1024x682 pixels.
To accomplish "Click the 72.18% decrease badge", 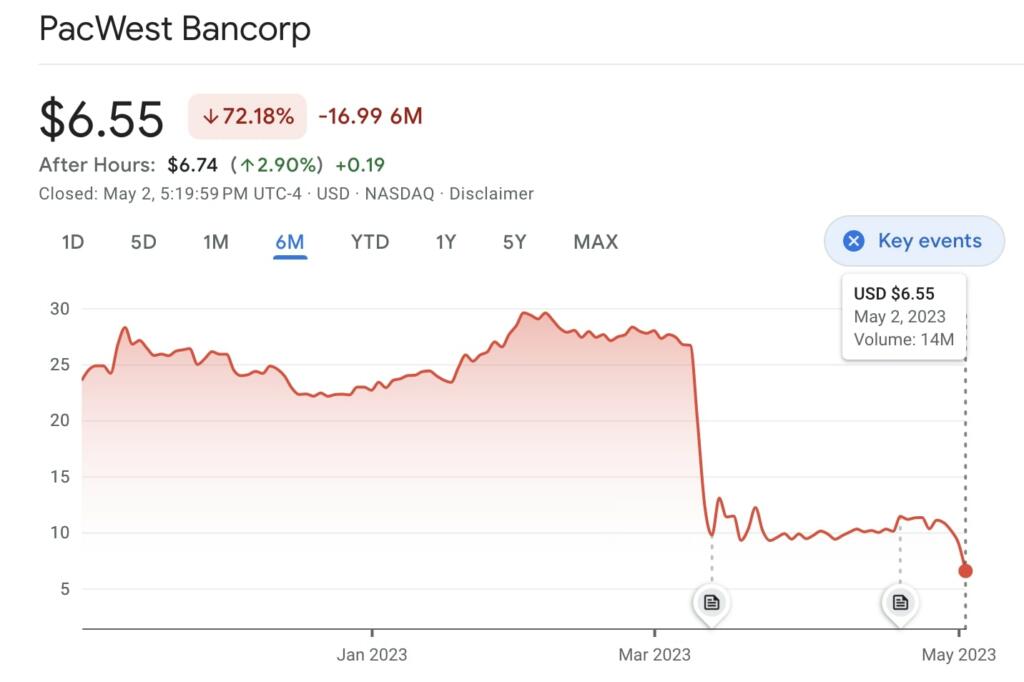I will [247, 117].
